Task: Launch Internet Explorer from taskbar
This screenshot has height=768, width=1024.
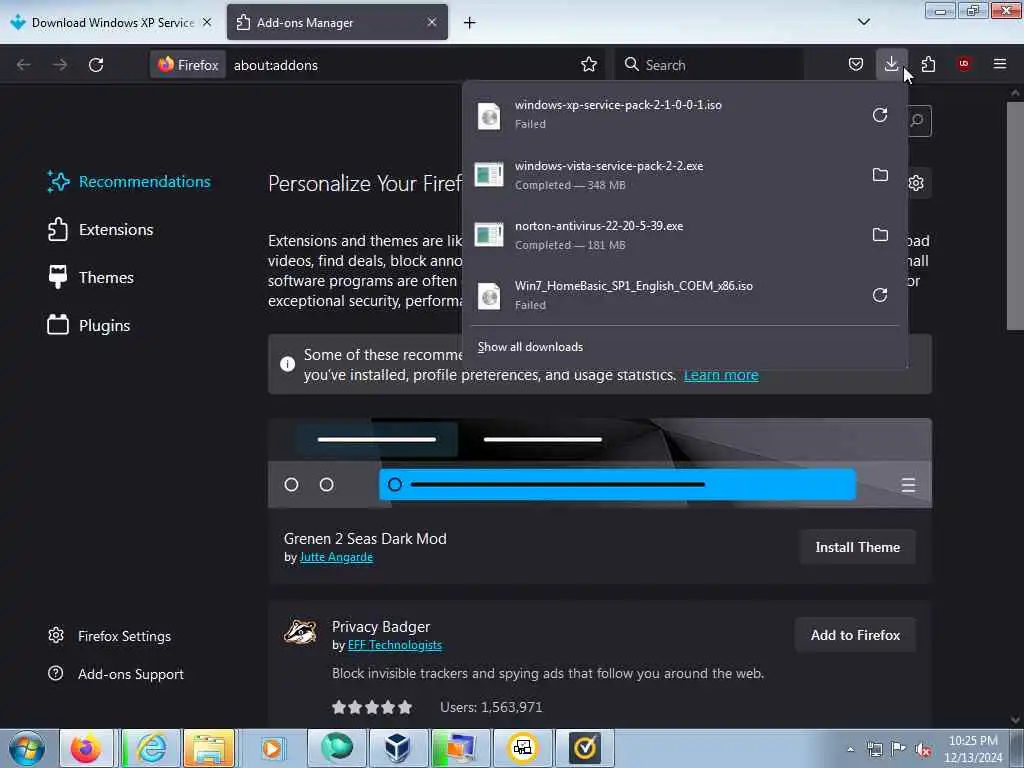Action: coord(151,748)
